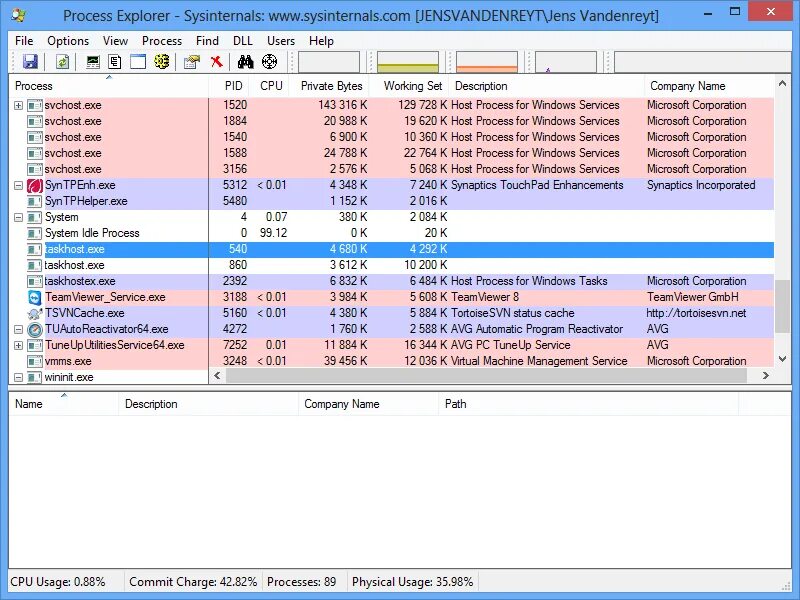Click the TuneUpUtilitiesService64.exe process icon
The image size is (800, 600).
point(35,345)
